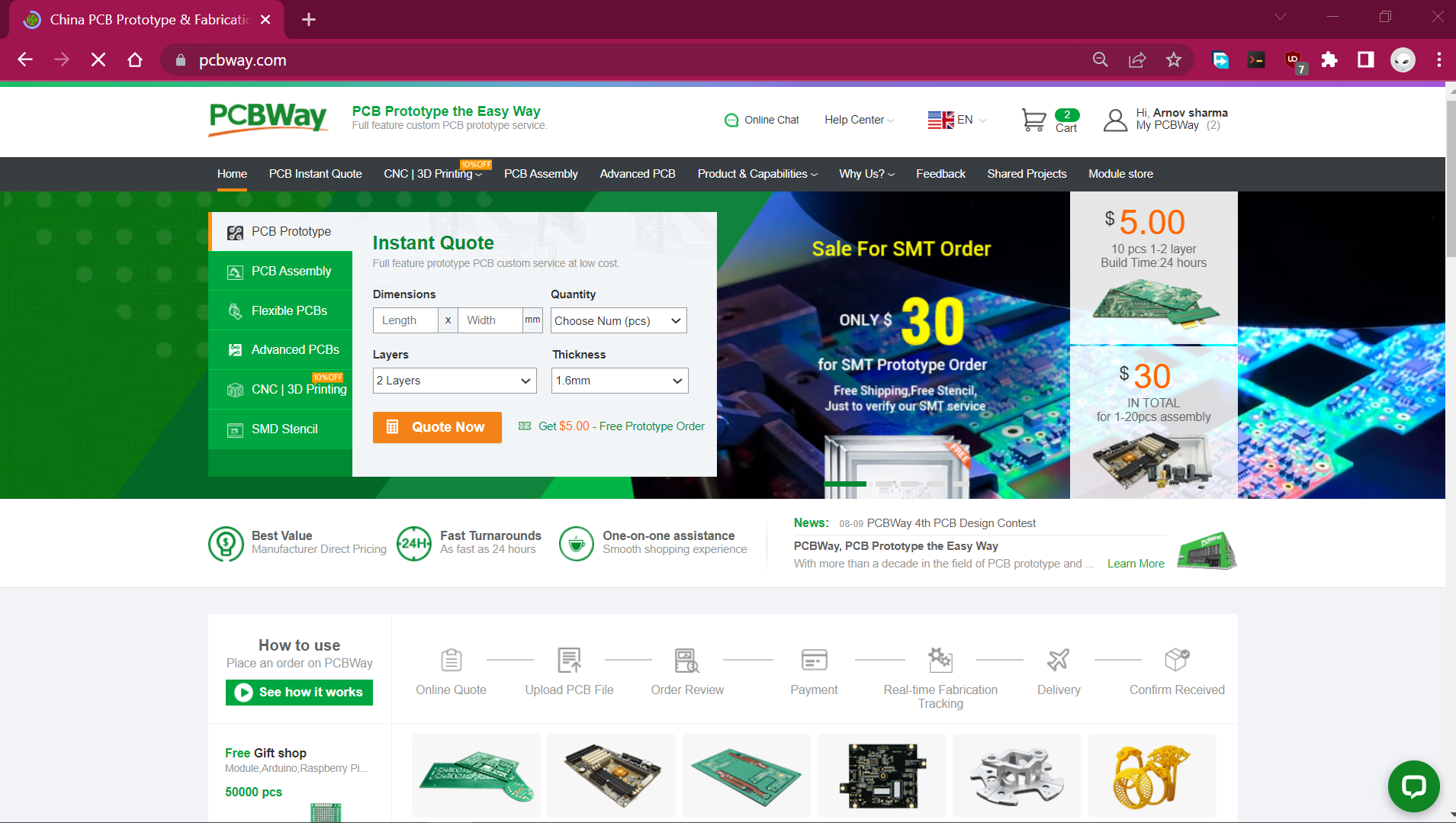The width and height of the screenshot is (1456, 823).
Task: Expand CNC | 3D Printing nav menu
Action: (x=432, y=174)
